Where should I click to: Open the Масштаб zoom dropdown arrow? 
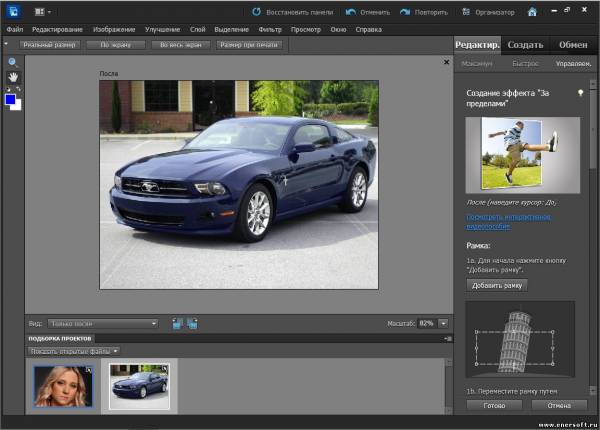(443, 324)
